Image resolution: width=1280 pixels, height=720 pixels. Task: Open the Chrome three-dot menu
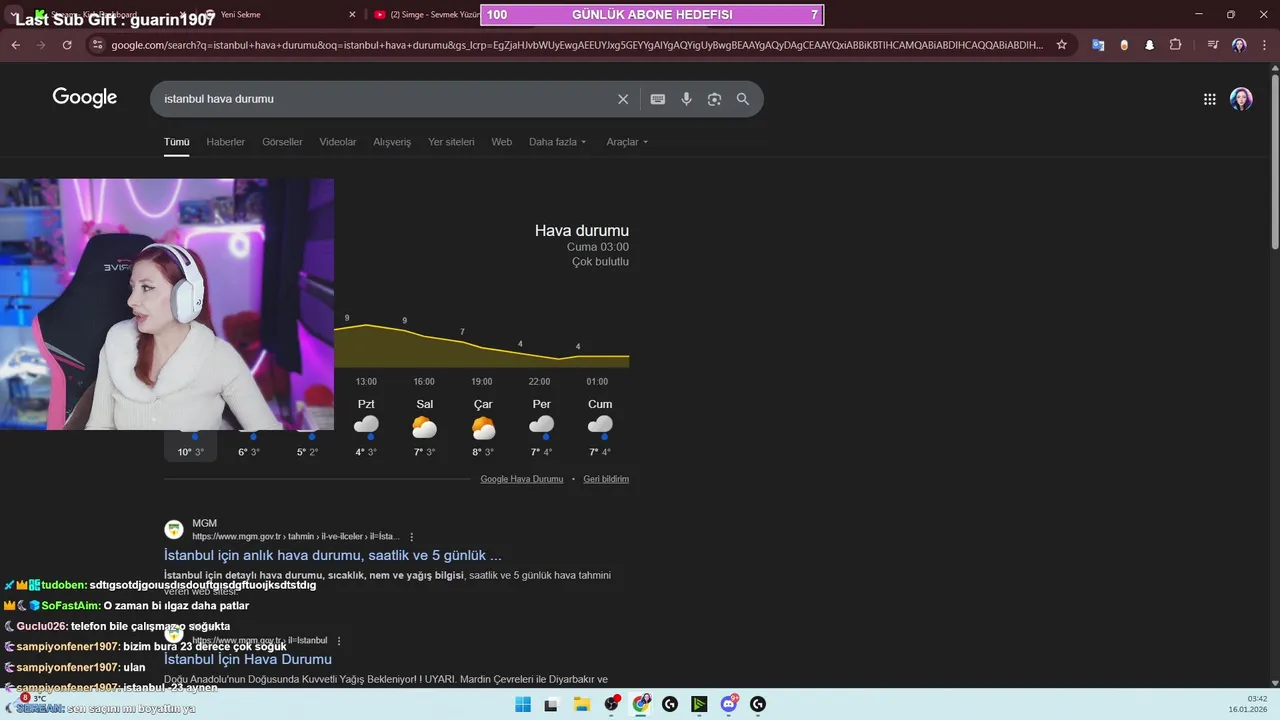point(1265,45)
